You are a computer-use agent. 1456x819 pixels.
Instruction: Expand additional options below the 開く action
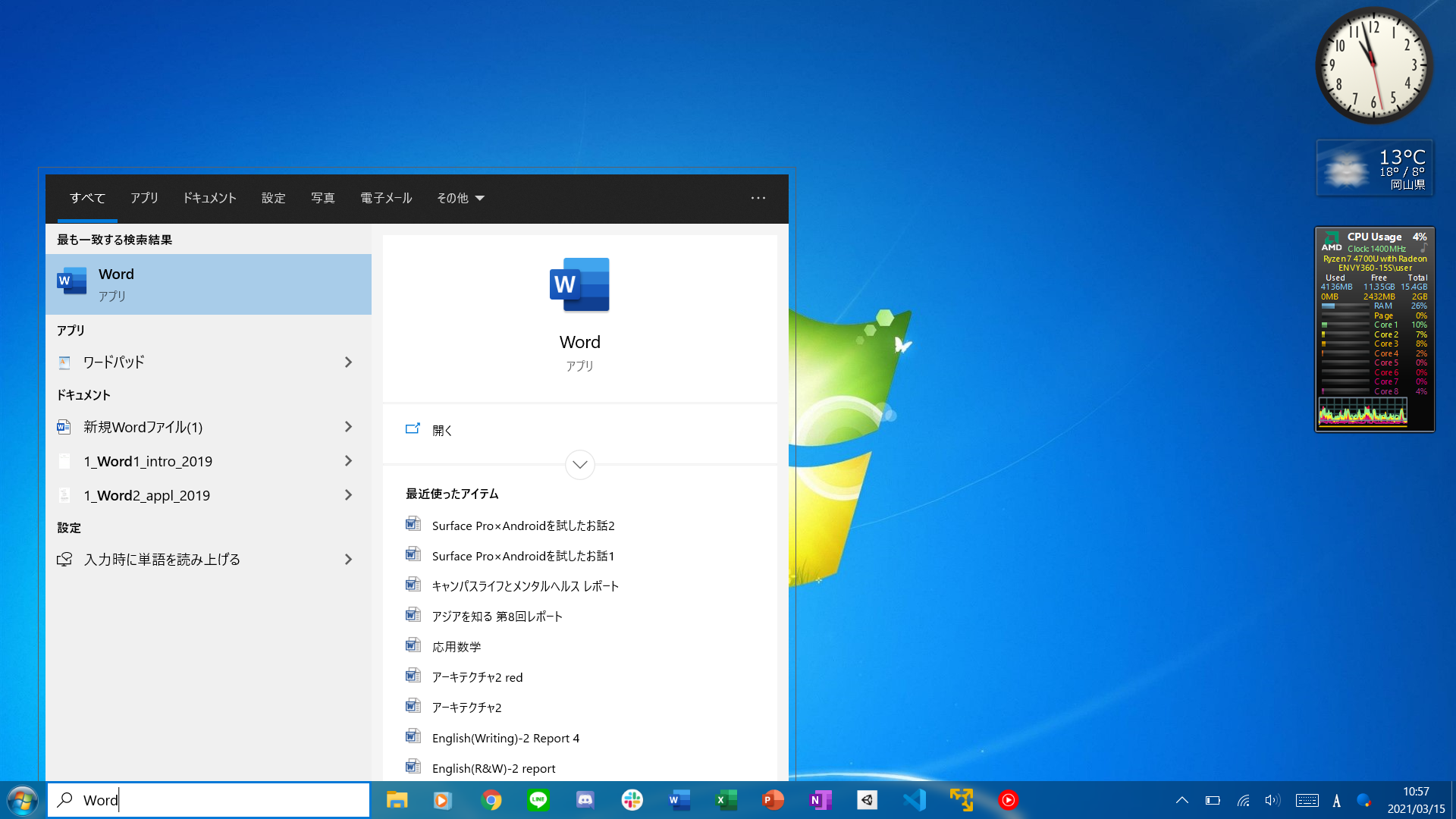pos(579,465)
